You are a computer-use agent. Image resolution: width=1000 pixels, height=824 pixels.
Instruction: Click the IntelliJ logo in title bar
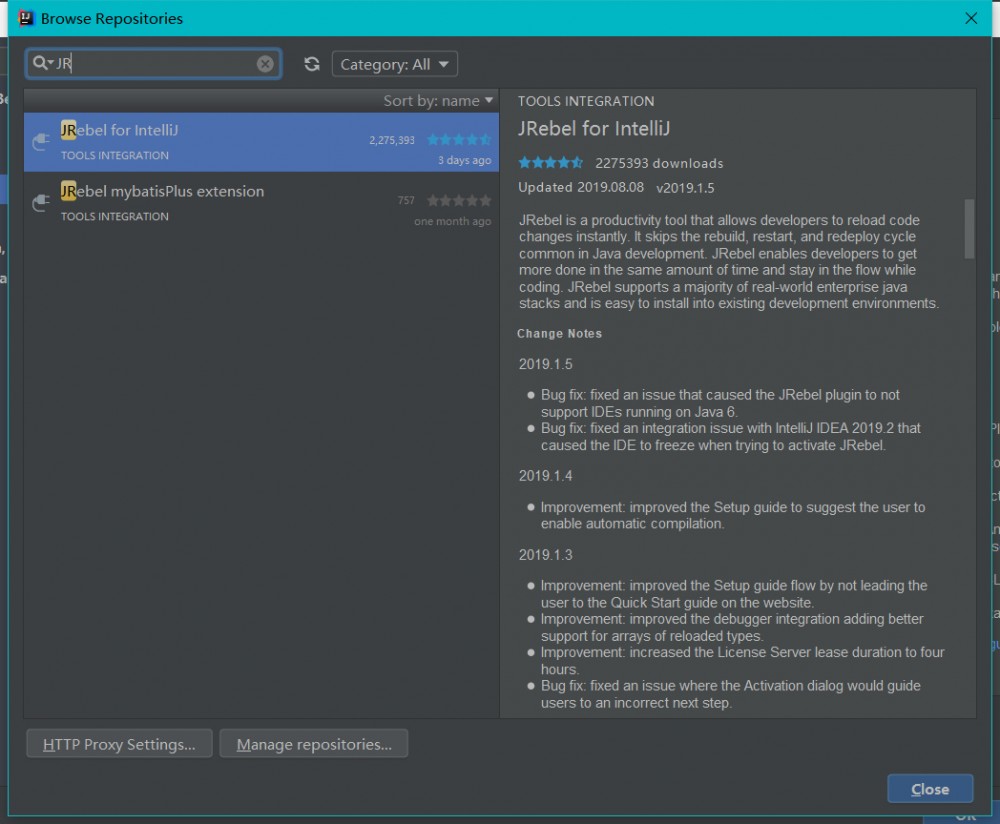[x=26, y=18]
